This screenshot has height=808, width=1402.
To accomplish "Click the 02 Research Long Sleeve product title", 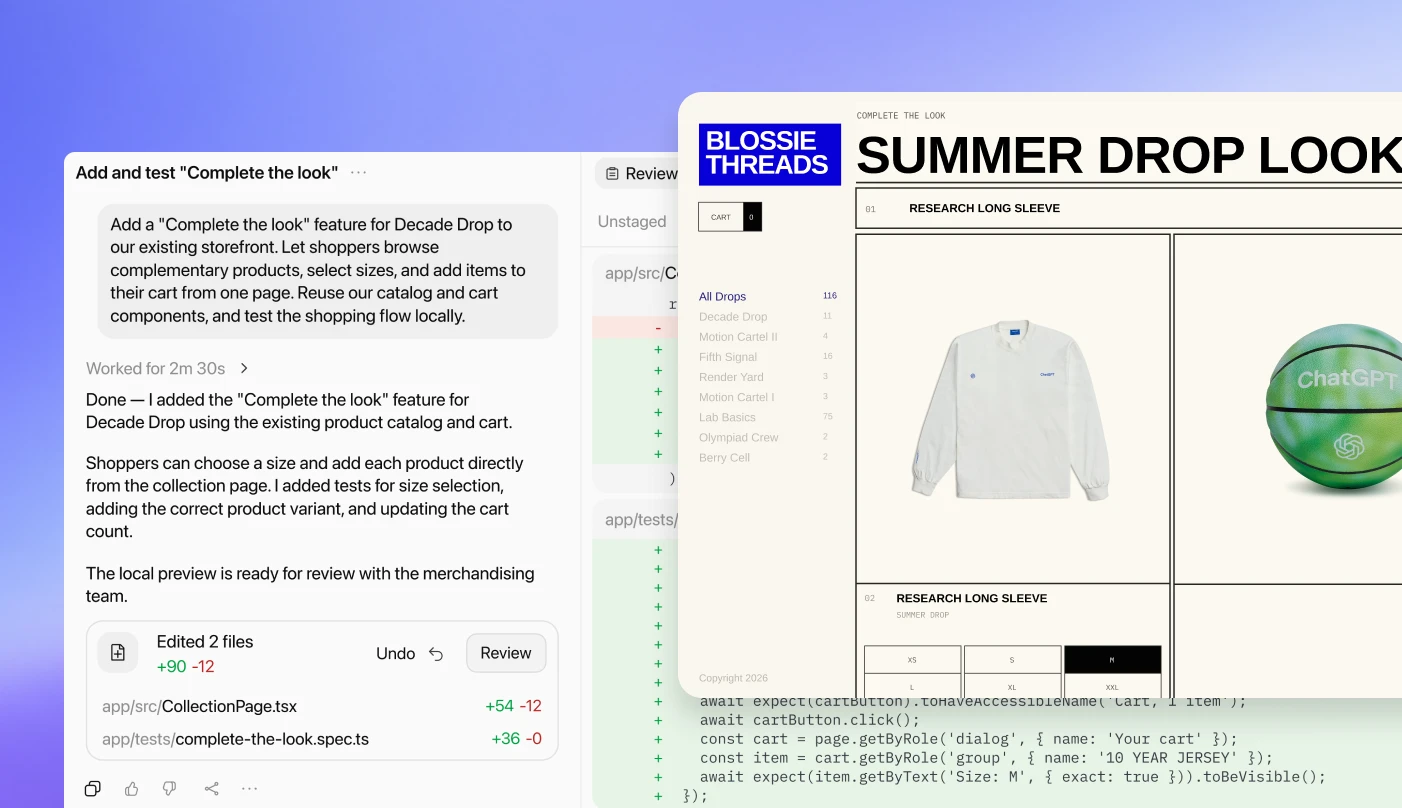I will coord(971,598).
